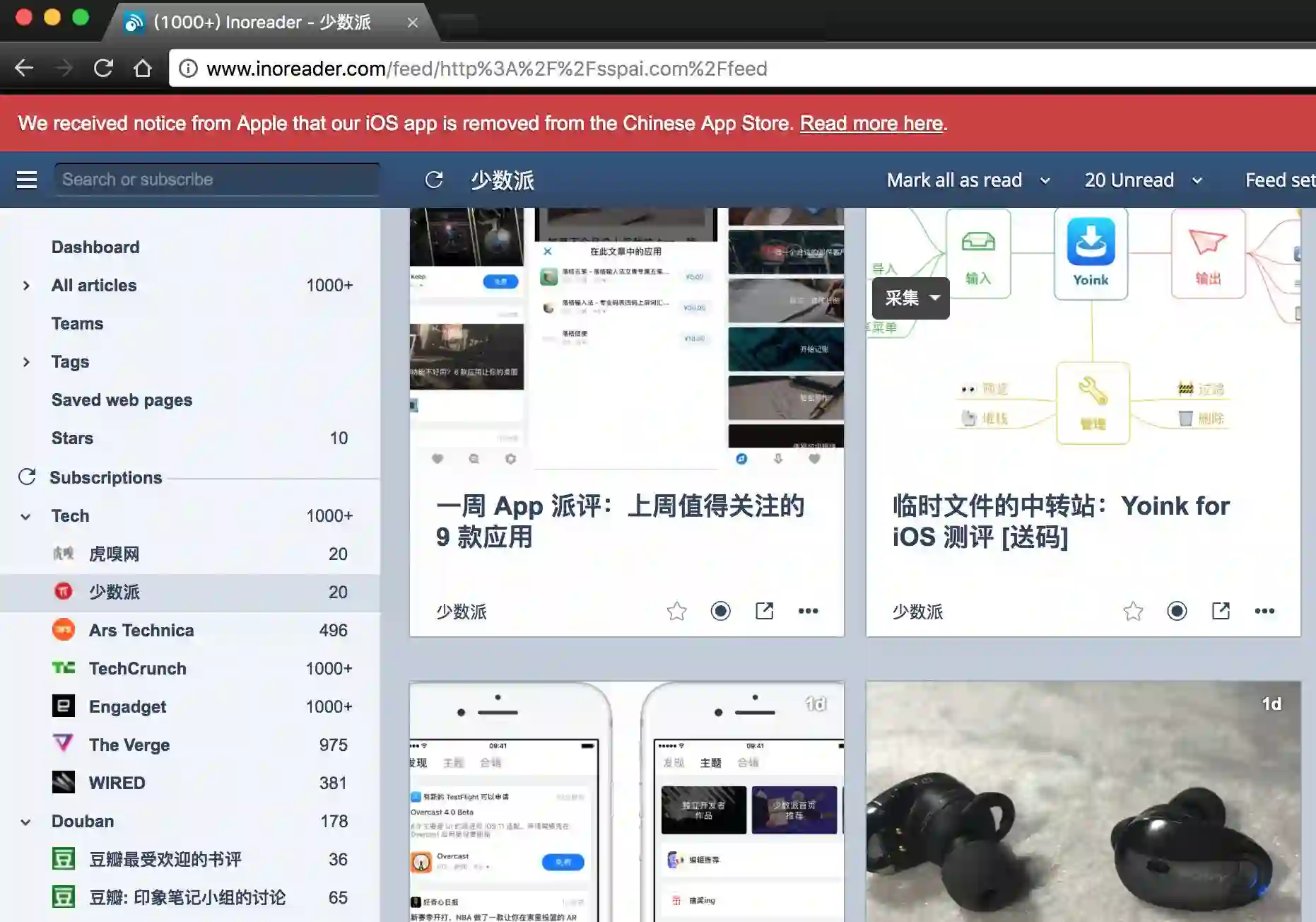Viewport: 1316px width, 922px height.
Task: Star the 一周 App 派评 article
Action: click(676, 611)
